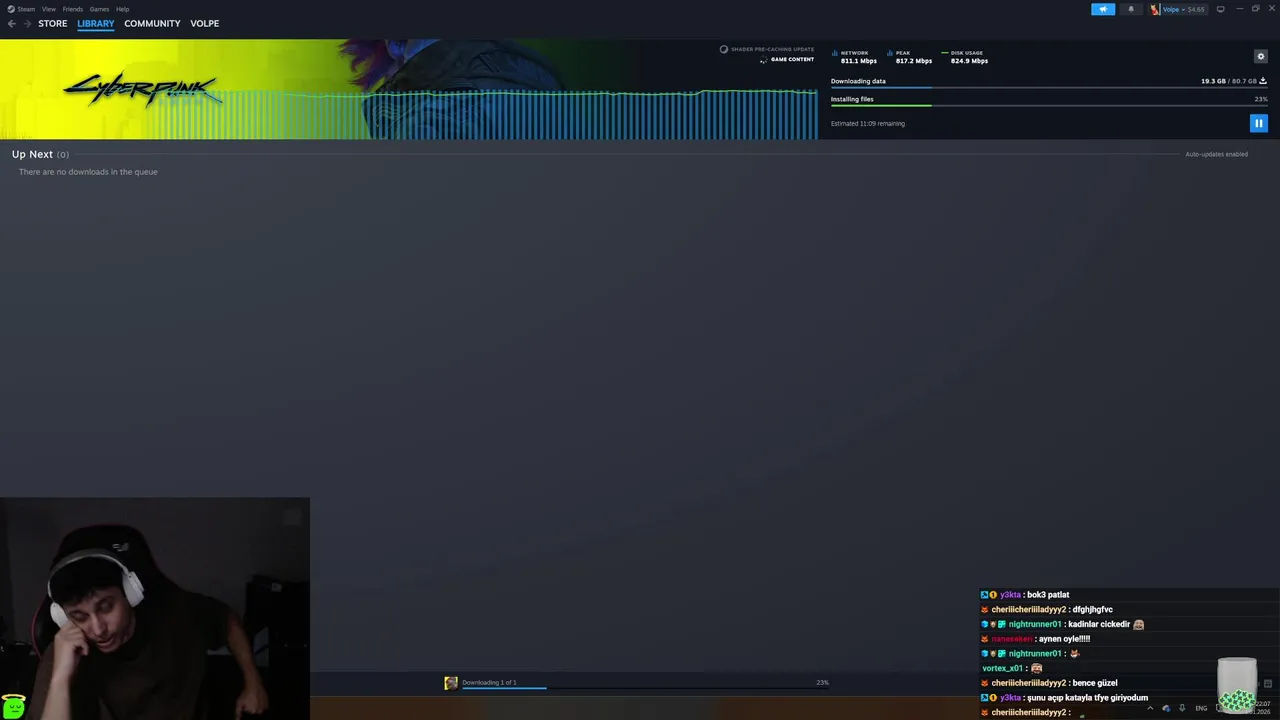This screenshot has height=720, width=1280.
Task: Click 'There are no downloads in the queue'
Action: coord(88,172)
